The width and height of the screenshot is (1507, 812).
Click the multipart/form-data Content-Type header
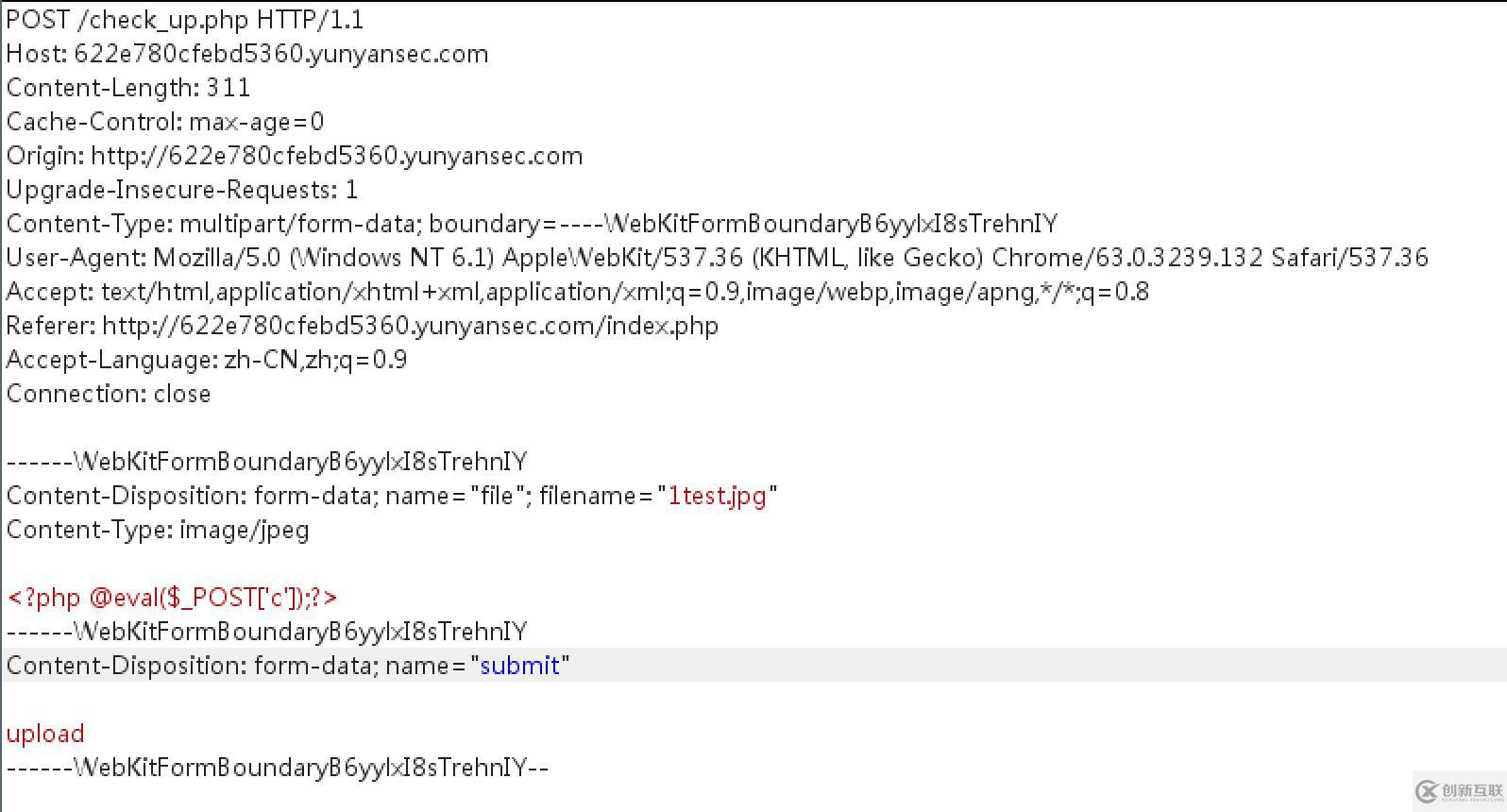pyautogui.click(x=532, y=224)
